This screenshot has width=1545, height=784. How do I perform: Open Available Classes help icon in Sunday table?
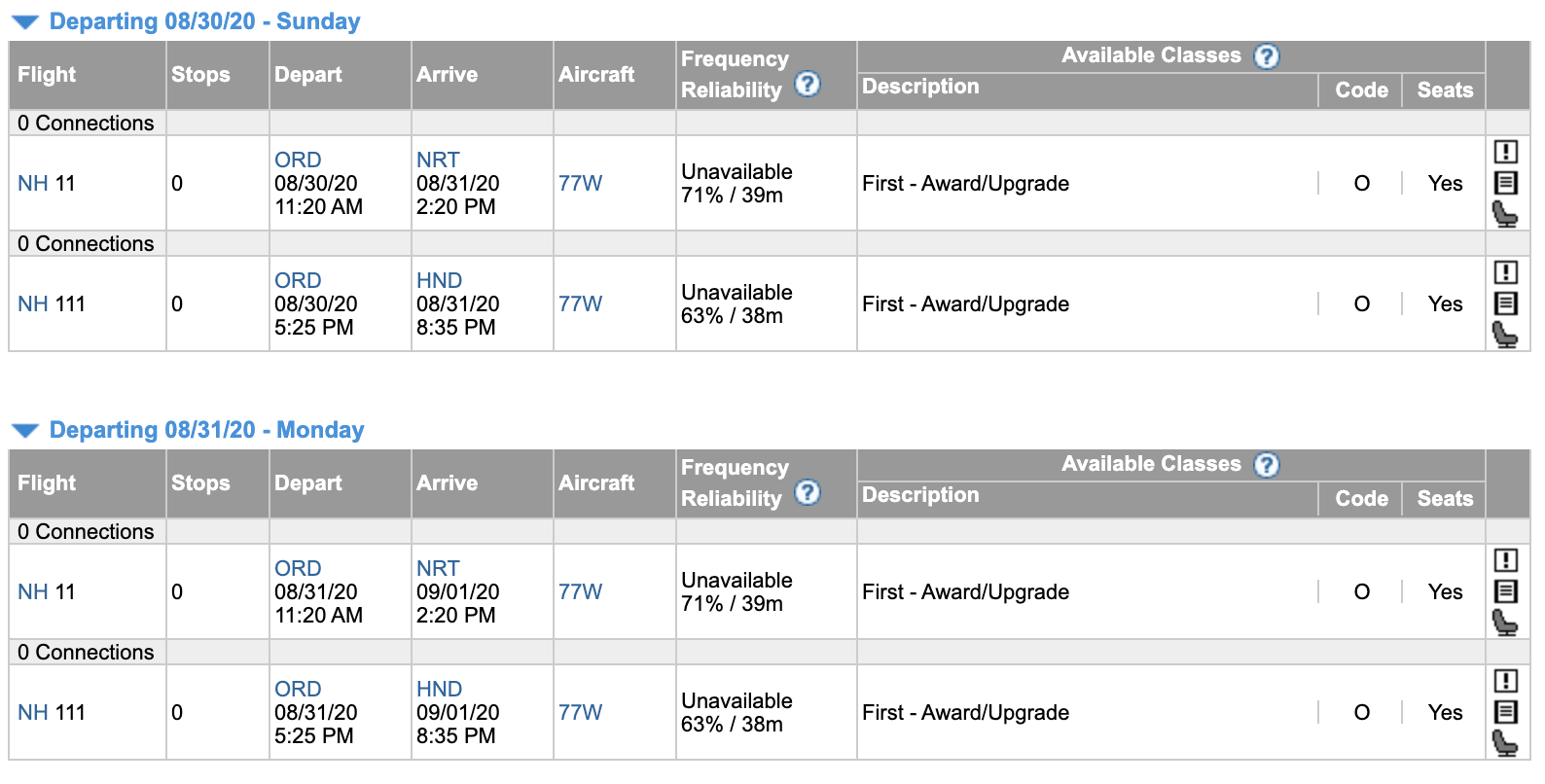pos(1266,56)
